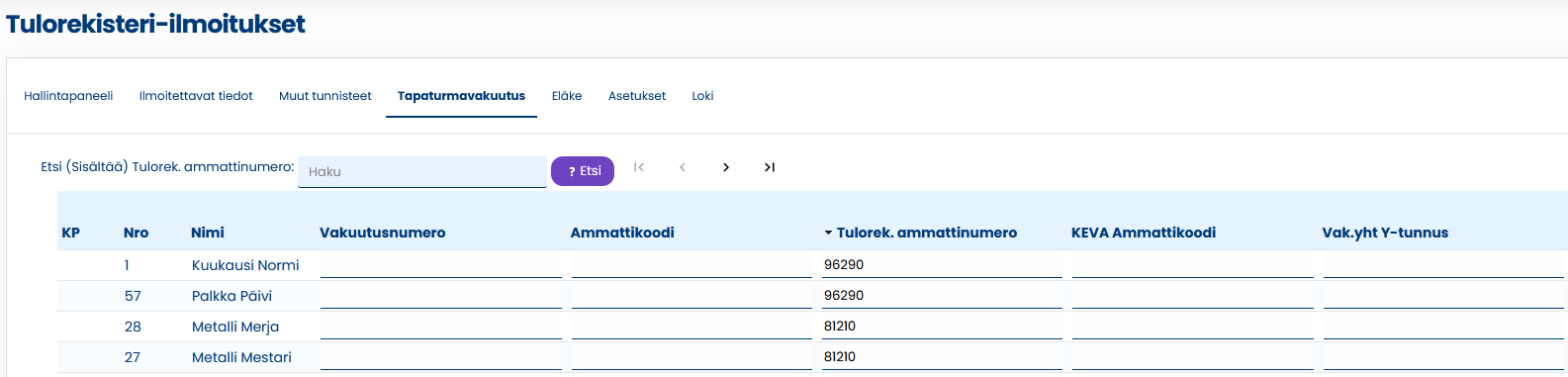This screenshot has height=377, width=1568.
Task: Edit KEVA Ammattikoodi for Kuukausi Normi
Action: pyautogui.click(x=1193, y=265)
